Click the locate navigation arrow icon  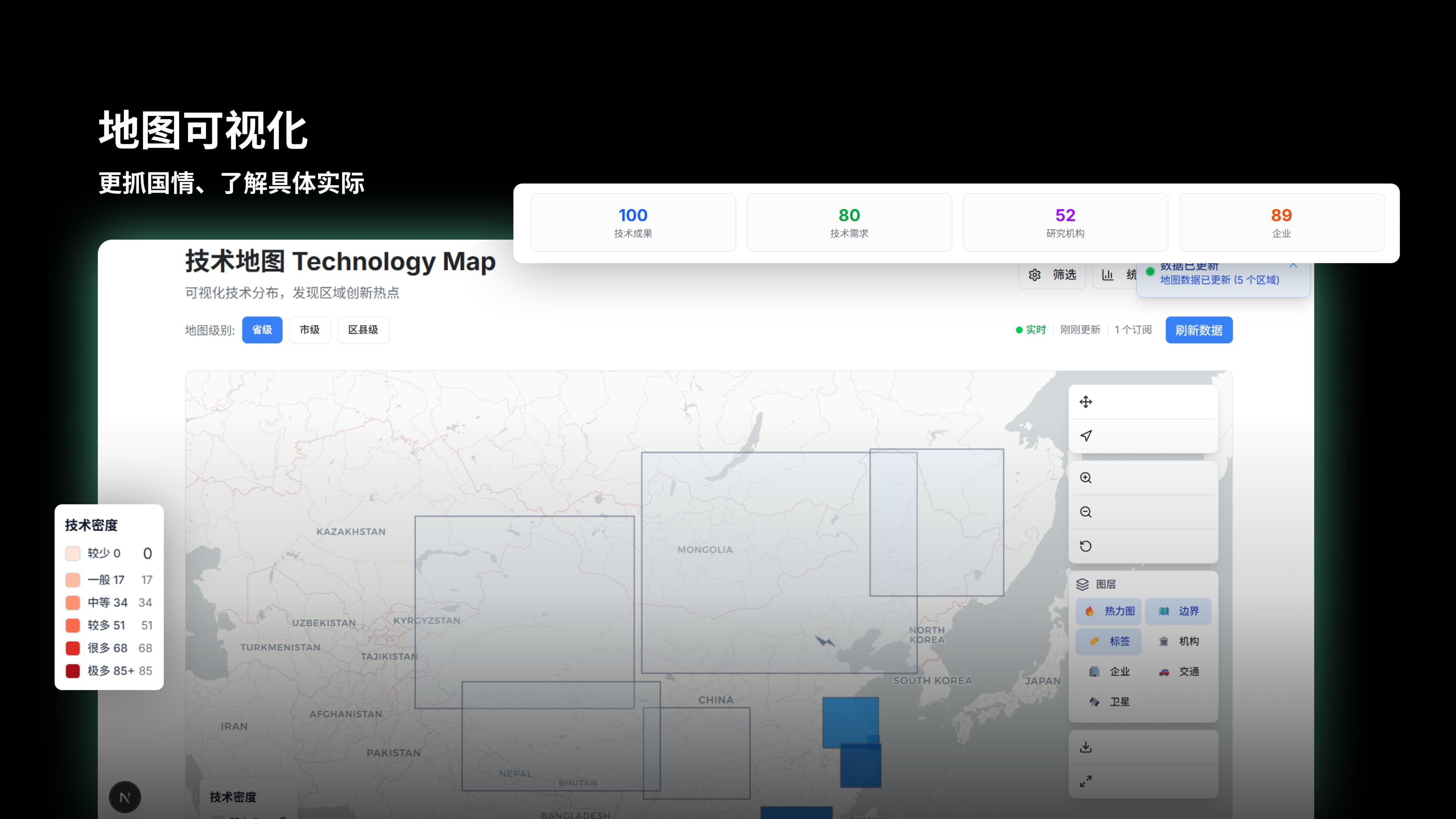coord(1085,436)
